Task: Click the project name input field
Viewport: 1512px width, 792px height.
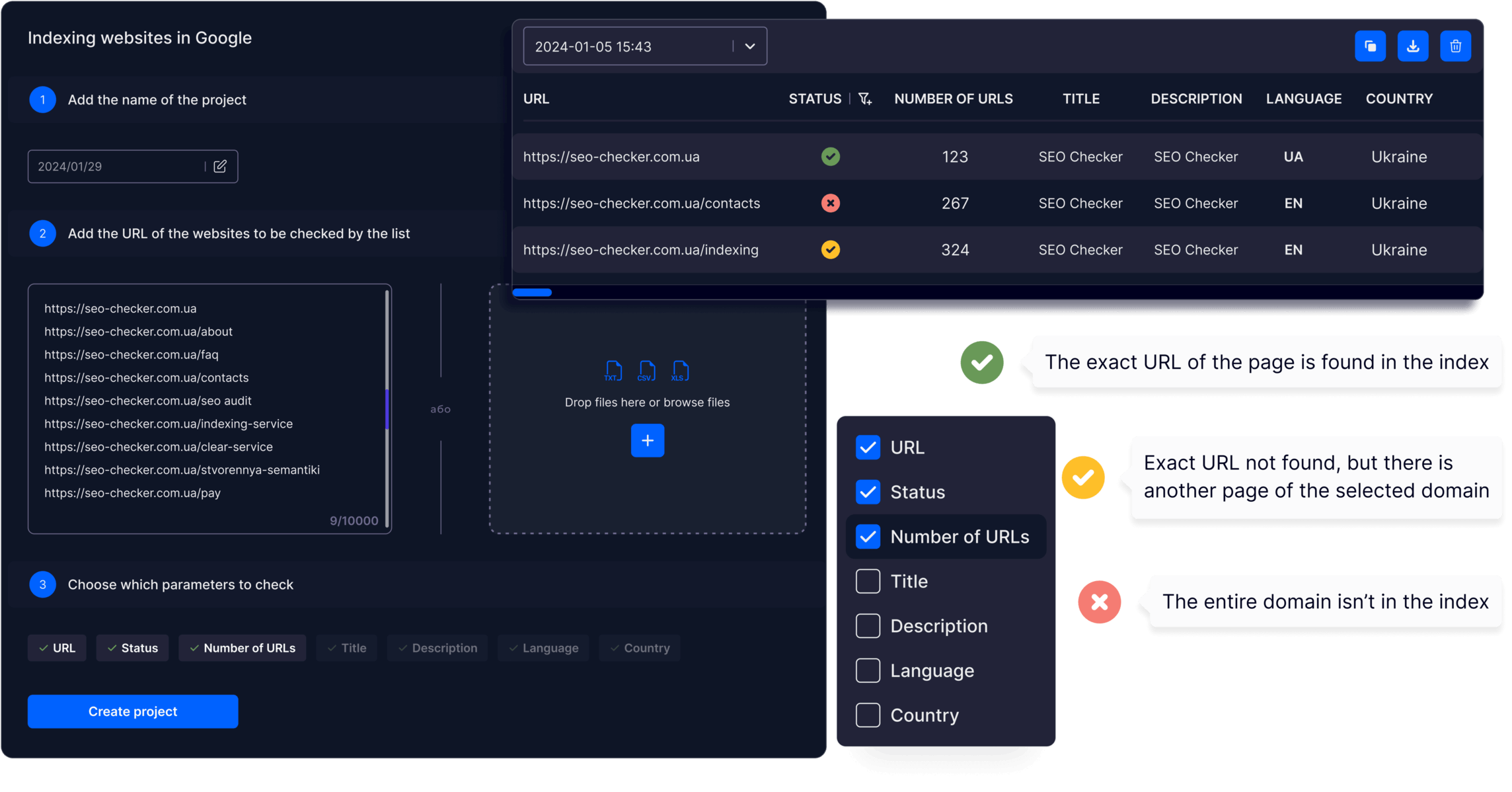Action: pos(132,166)
